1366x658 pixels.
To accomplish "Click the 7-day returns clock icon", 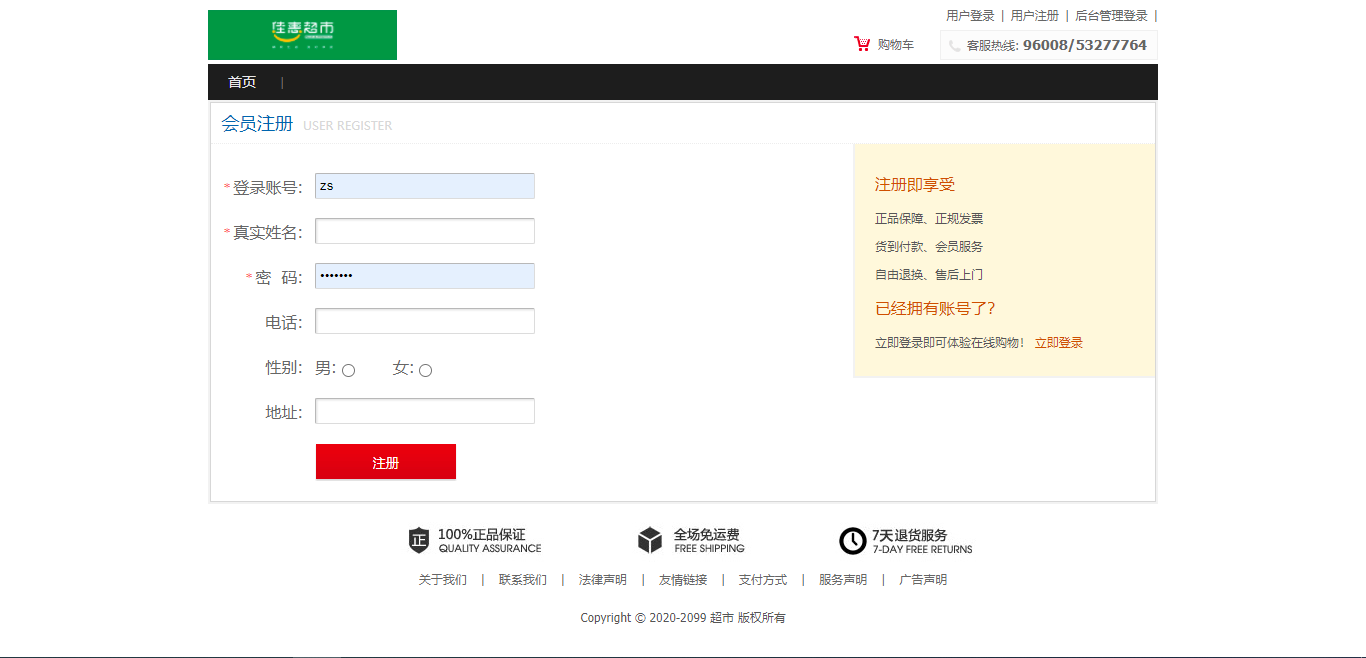I will [852, 541].
